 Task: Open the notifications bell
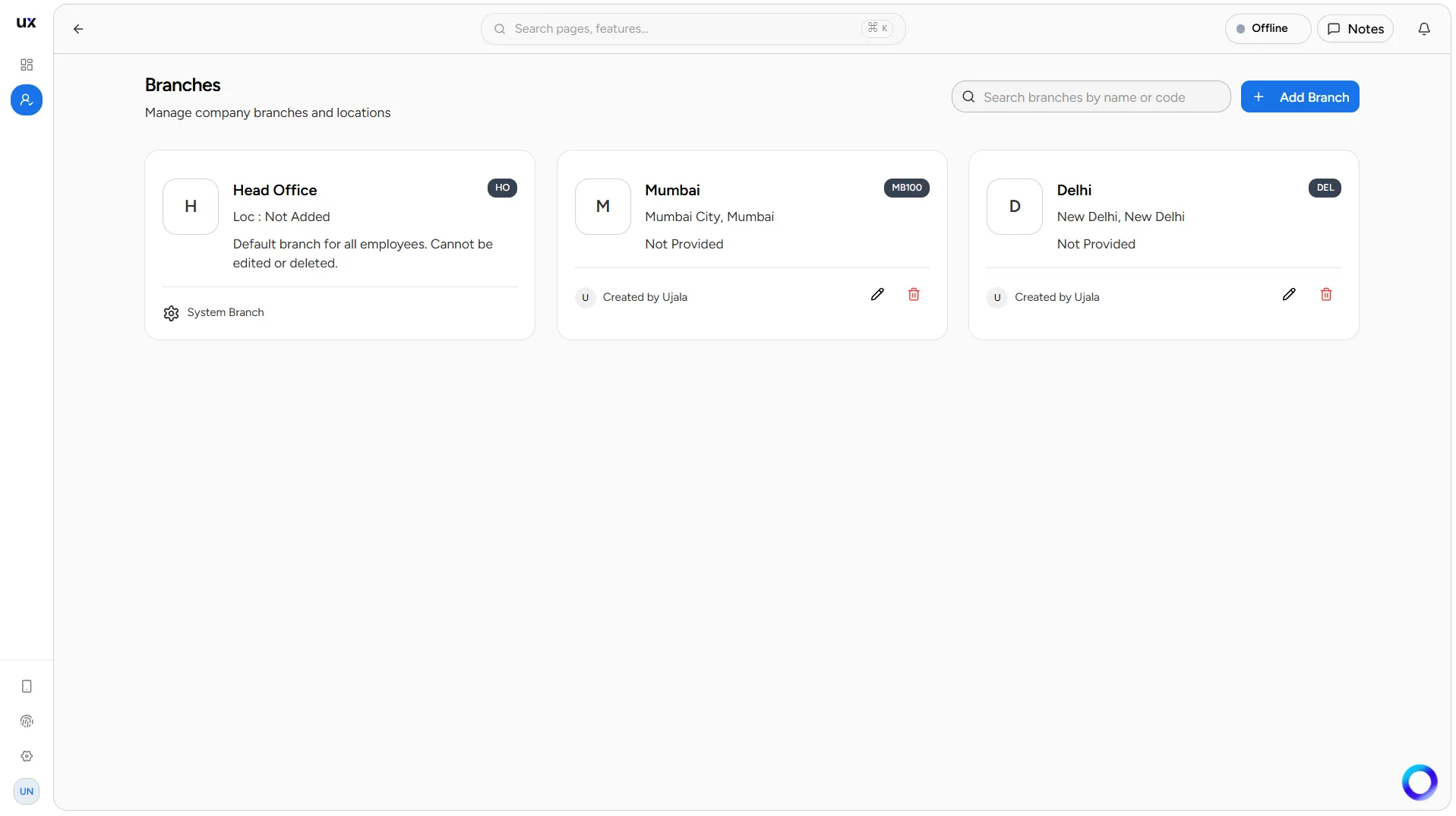tap(1424, 29)
